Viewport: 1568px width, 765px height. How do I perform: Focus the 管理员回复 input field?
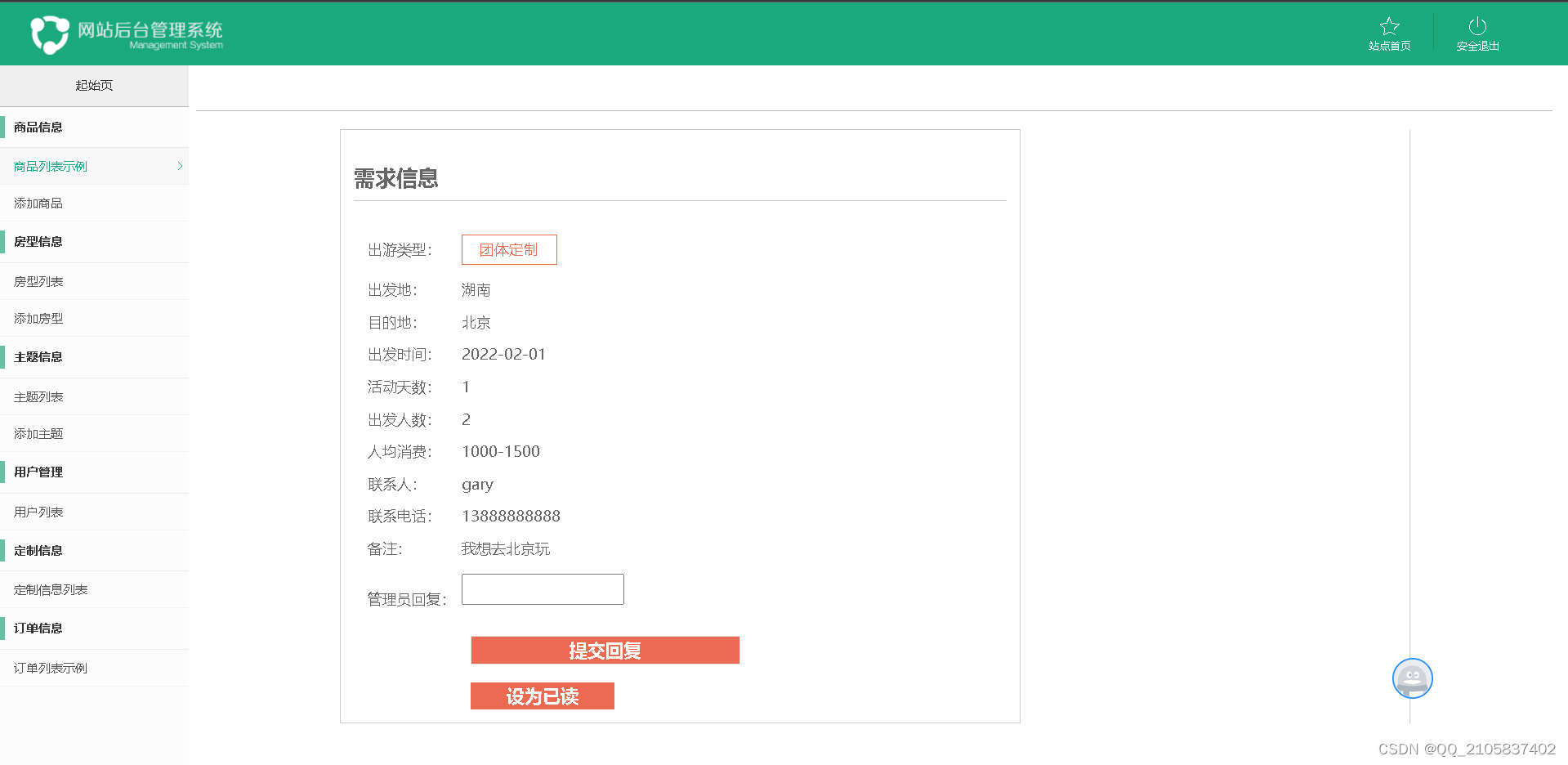[543, 589]
